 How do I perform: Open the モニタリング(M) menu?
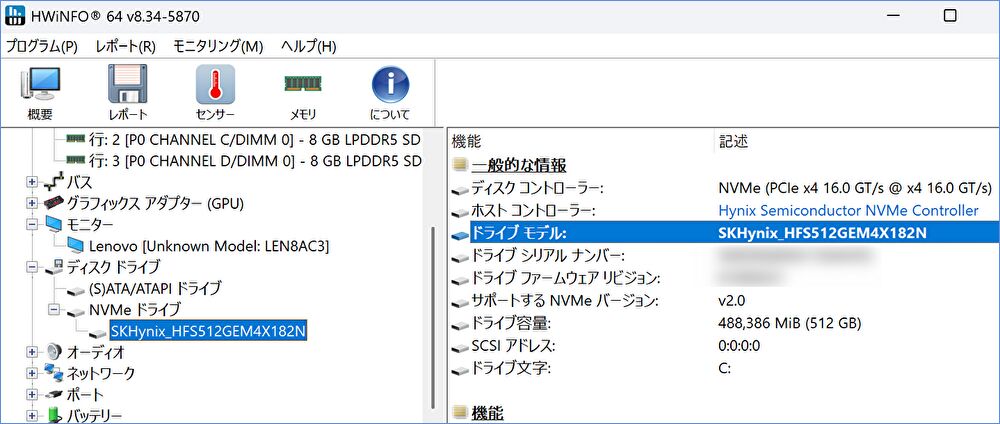point(218,46)
